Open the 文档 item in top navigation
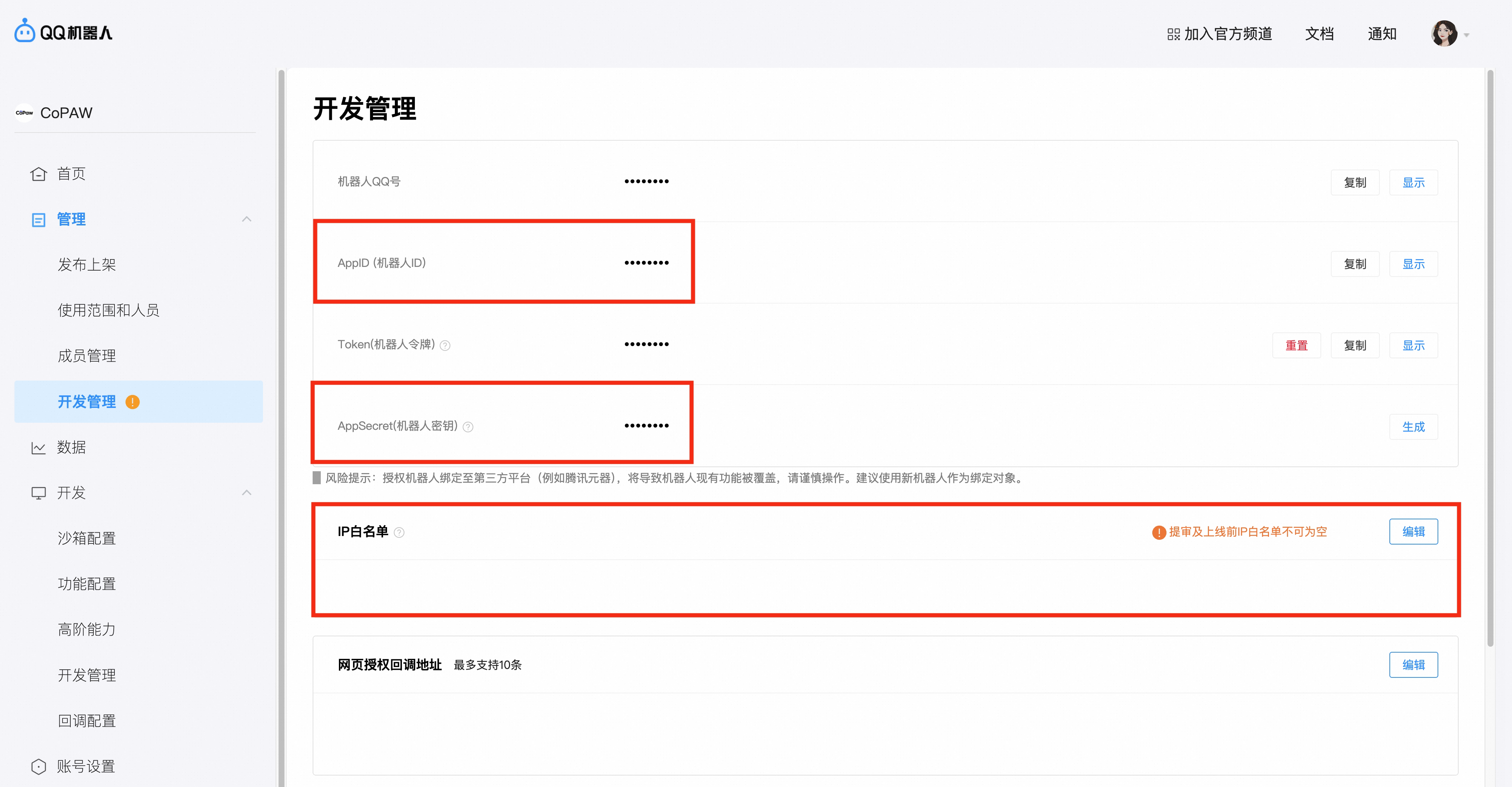Screen dimensions: 1512x787 pos(1319,34)
